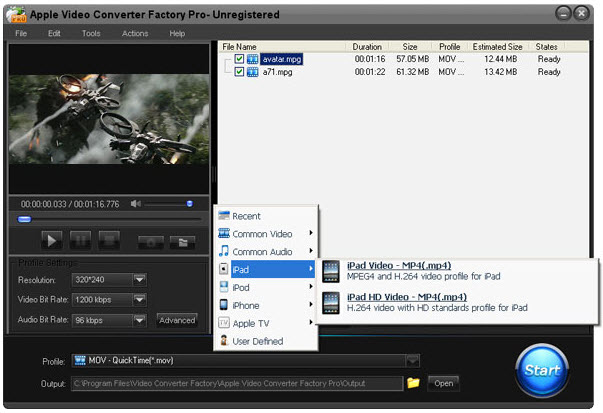Click the User Defined person icon
603x413 pixels.
point(224,340)
